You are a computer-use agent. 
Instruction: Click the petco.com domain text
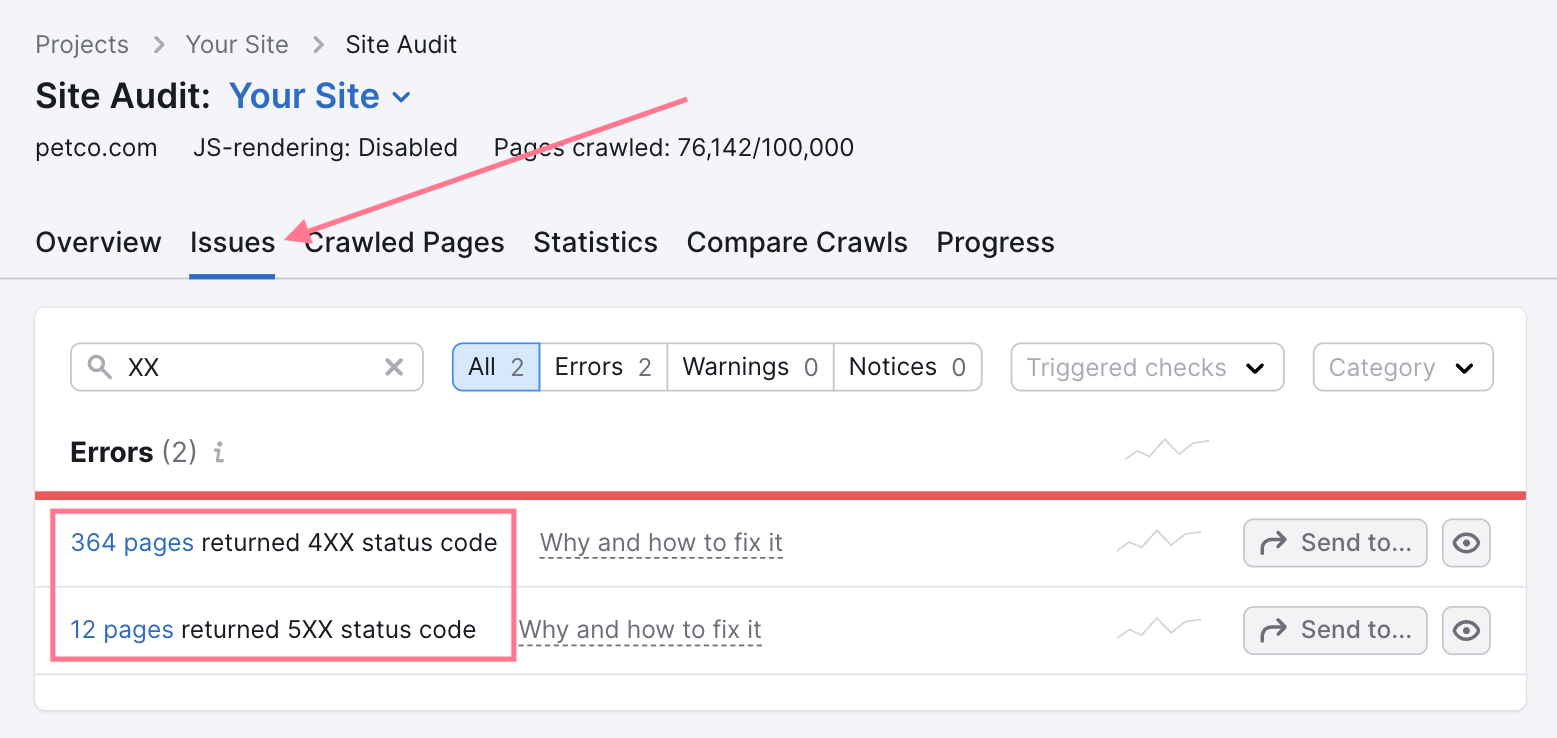(96, 148)
